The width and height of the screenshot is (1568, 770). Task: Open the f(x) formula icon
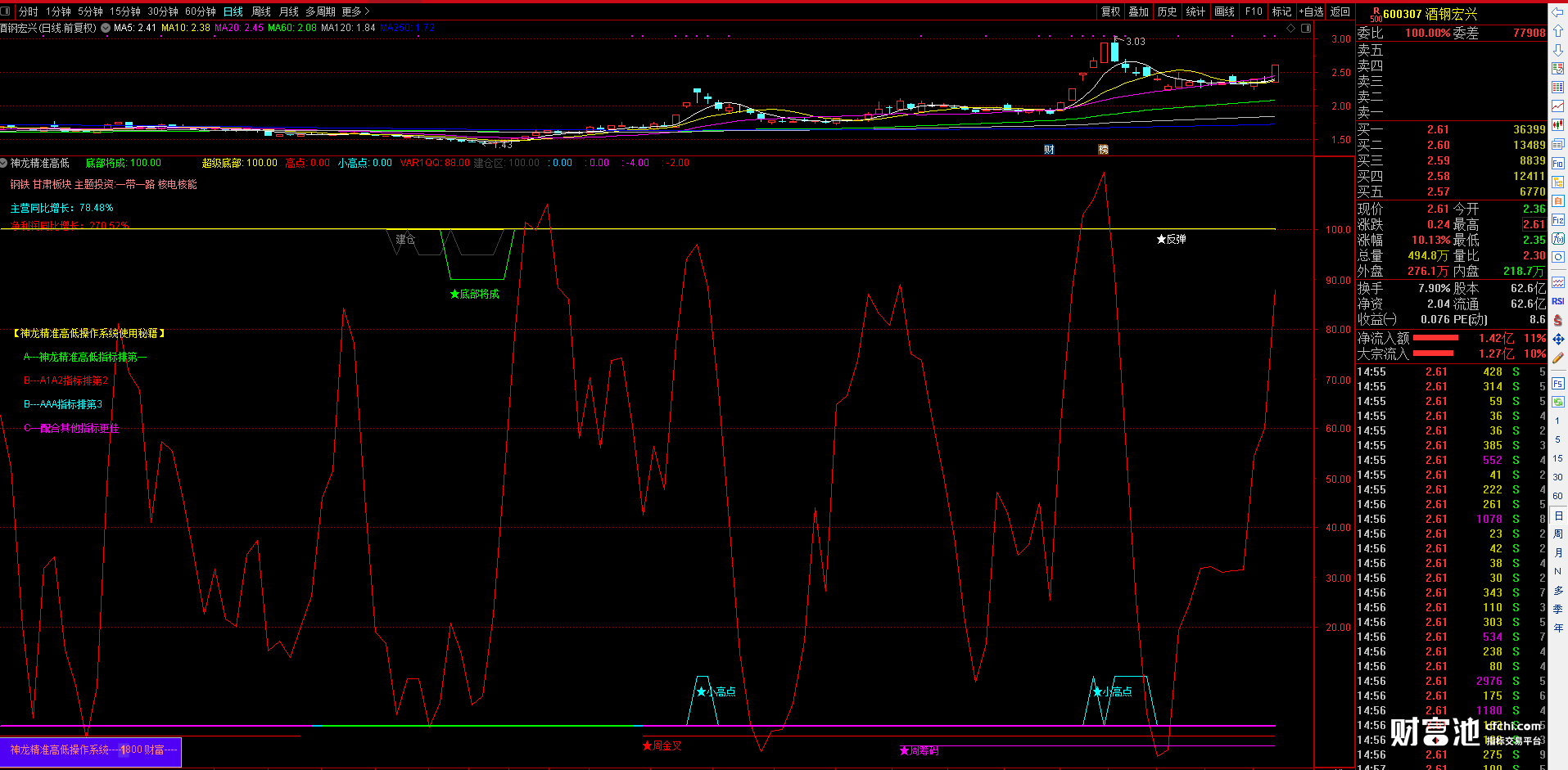click(x=1557, y=239)
